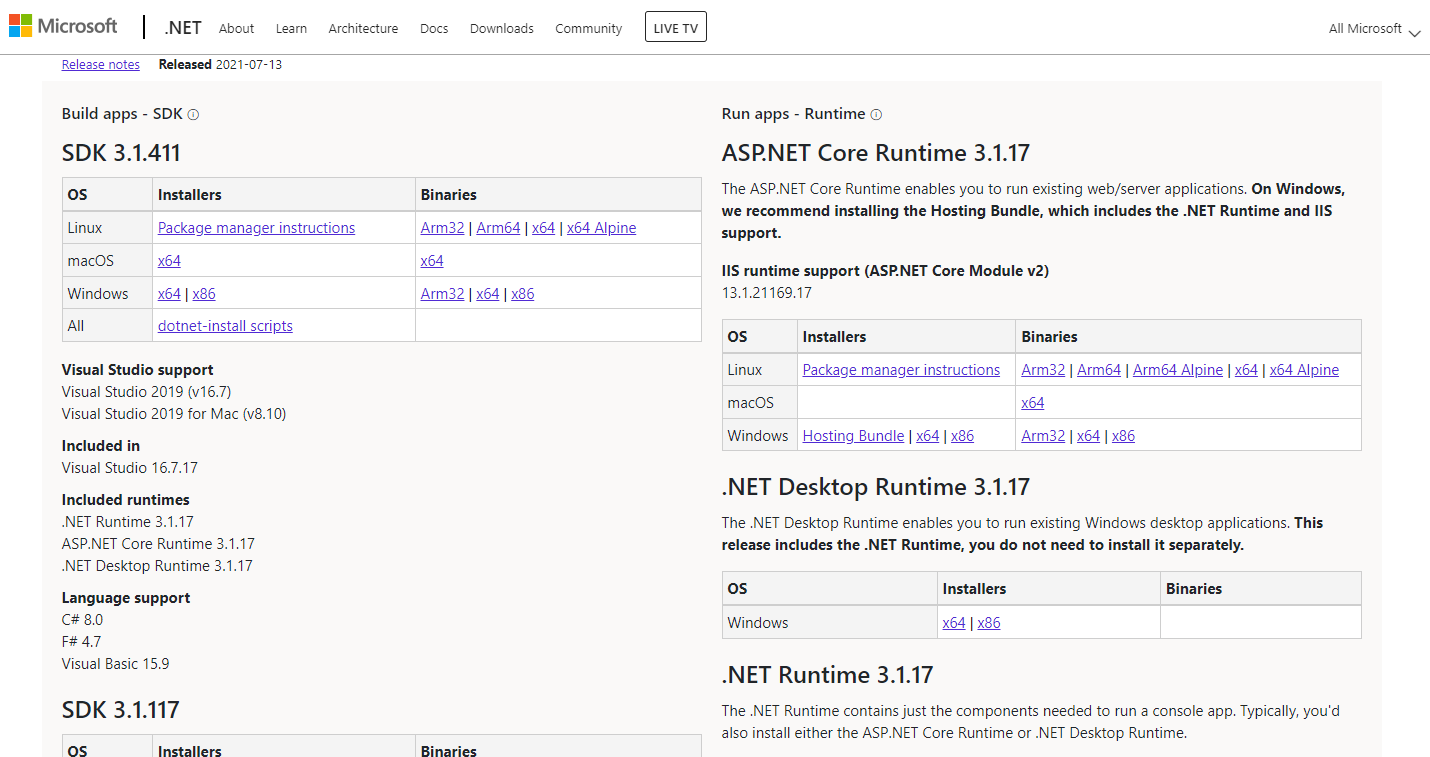Click the info icon beside Run apps - Runtime
This screenshot has height=757, width=1430.
pyautogui.click(x=876, y=115)
